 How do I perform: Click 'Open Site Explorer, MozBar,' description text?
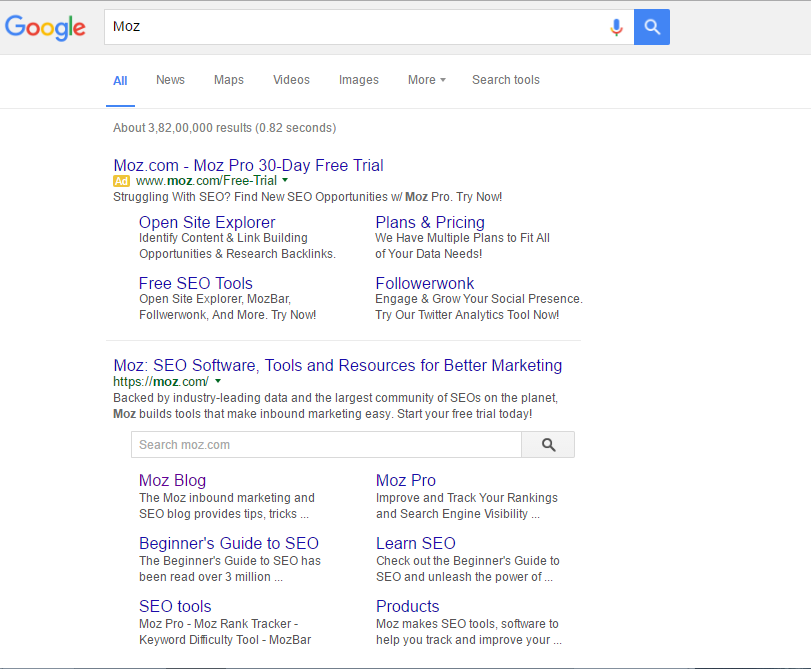215,299
